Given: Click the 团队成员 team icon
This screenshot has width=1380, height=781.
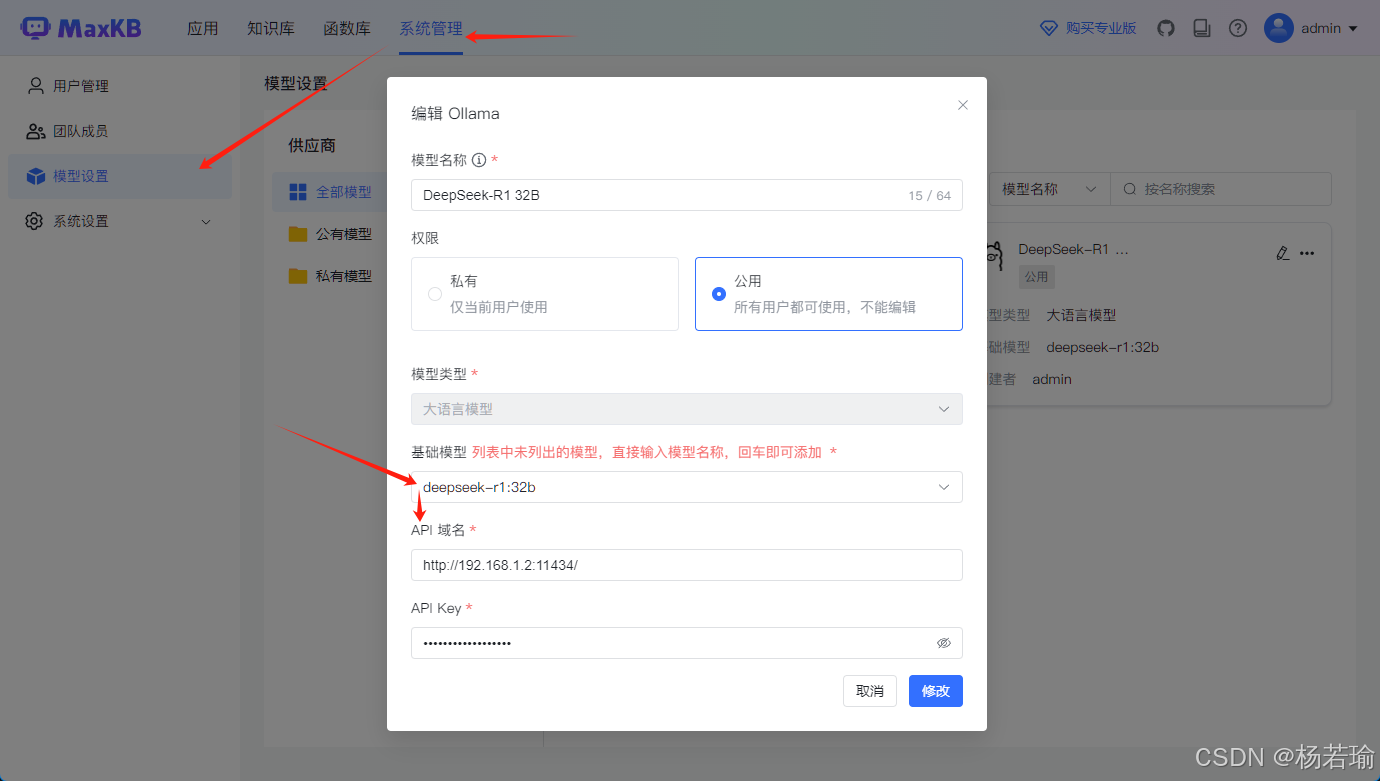Looking at the screenshot, I should coord(36,130).
